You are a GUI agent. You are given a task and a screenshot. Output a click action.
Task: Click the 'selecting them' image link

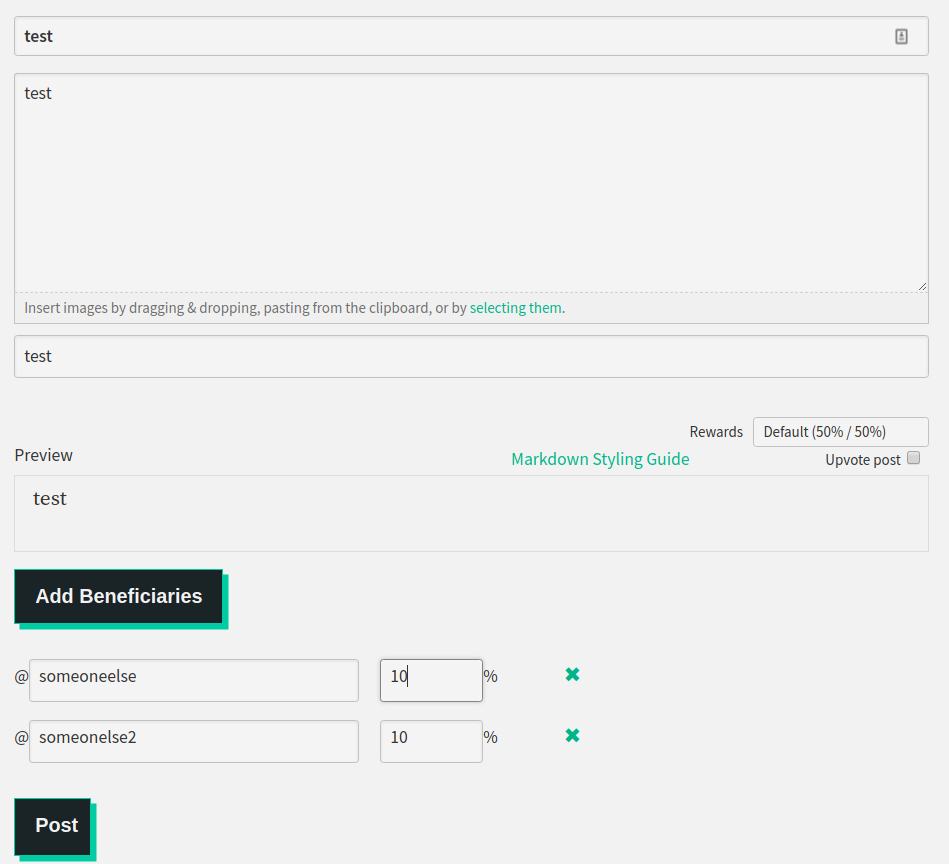click(x=516, y=308)
